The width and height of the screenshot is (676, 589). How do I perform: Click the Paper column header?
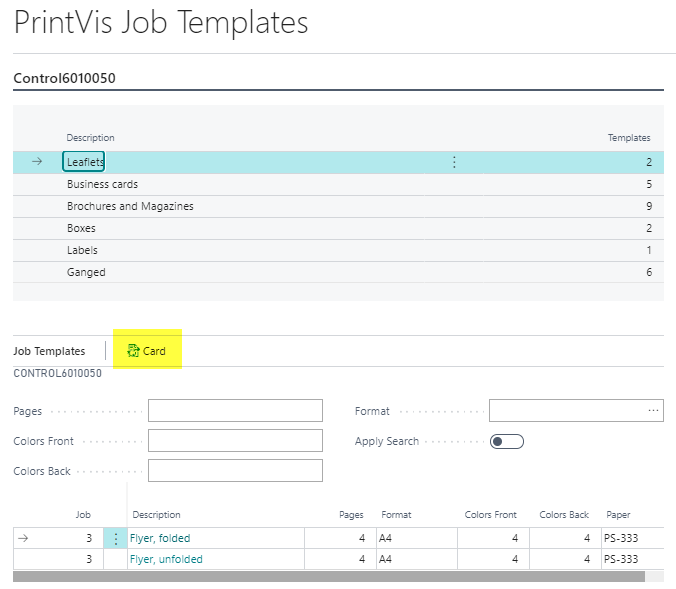pos(618,514)
